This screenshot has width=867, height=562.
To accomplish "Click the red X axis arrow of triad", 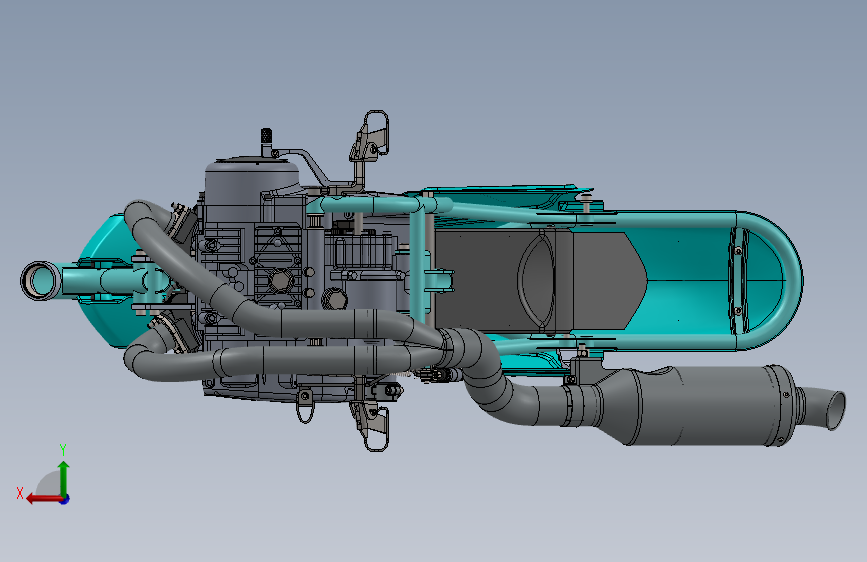I will click(43, 499).
